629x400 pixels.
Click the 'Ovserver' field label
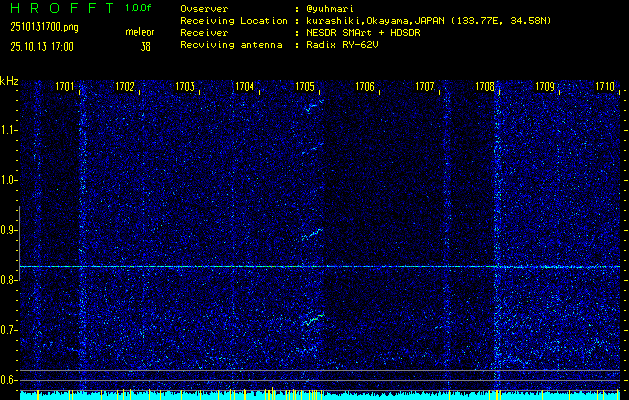[x=204, y=9]
